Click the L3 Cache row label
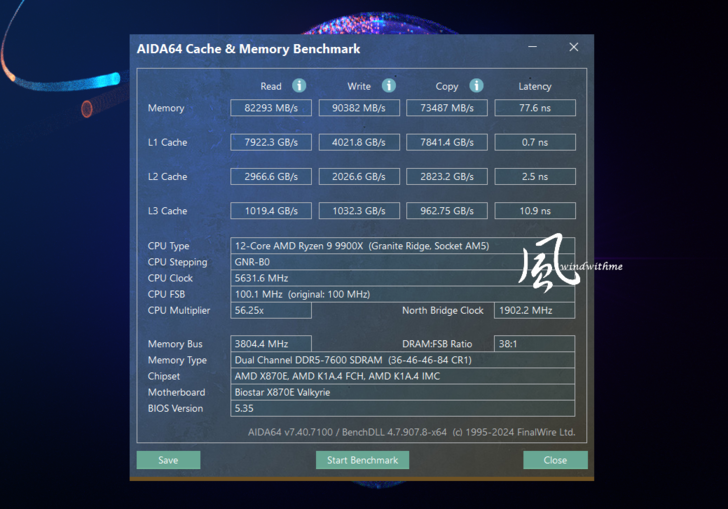 pos(167,211)
